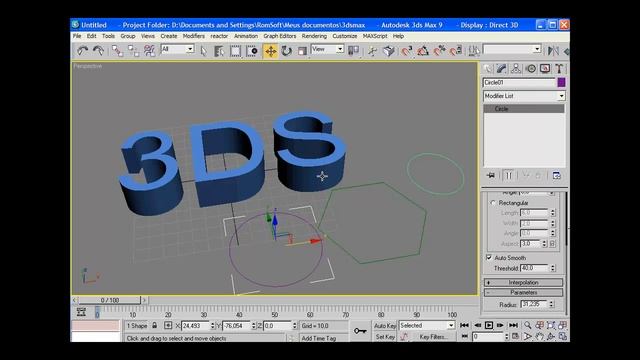Uncheck the Auto Smooth checkbox
The height and width of the screenshot is (360, 640).
489,258
